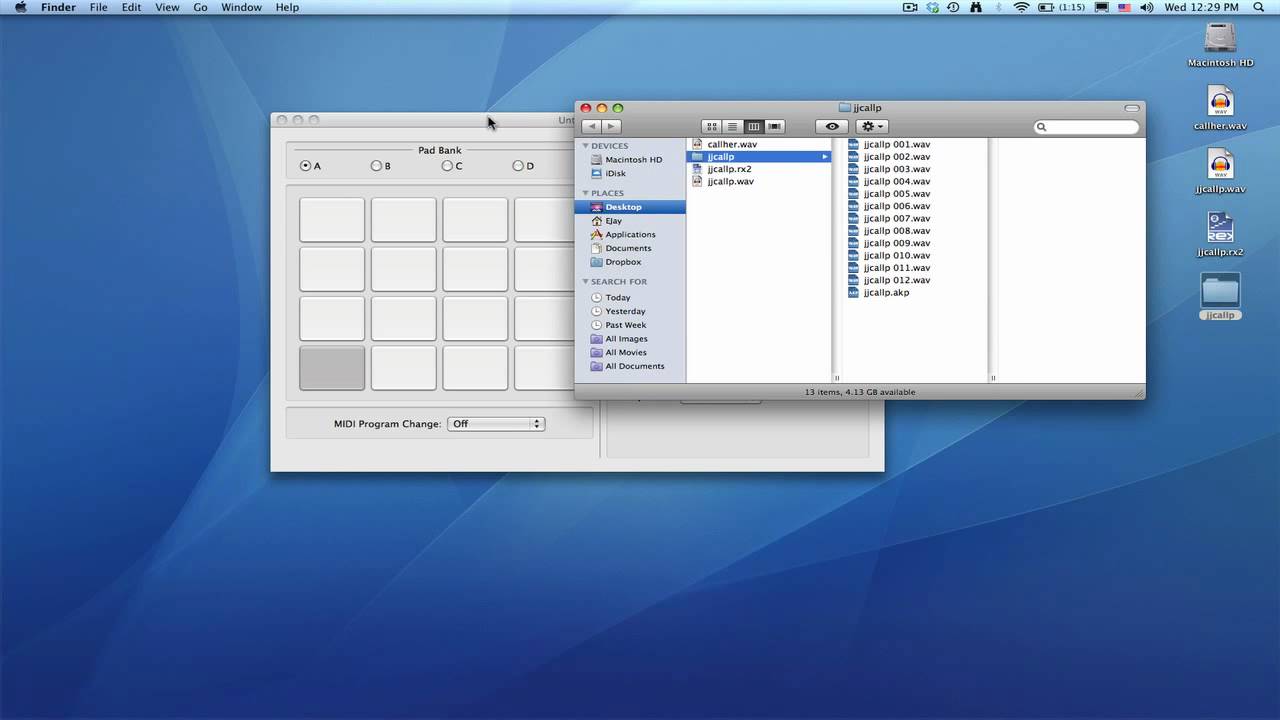This screenshot has height=720, width=1280.
Task: Open the Time Machine menu bar icon
Action: coord(953,7)
